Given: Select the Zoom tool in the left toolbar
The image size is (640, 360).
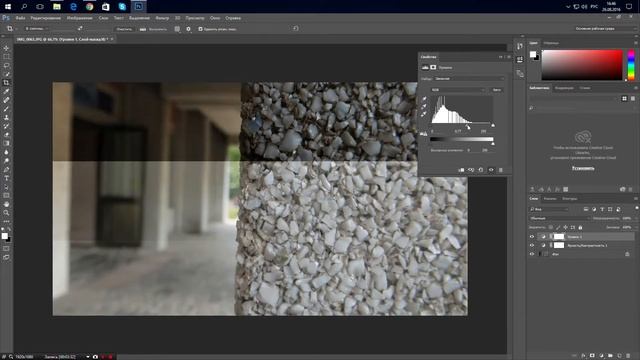Looking at the screenshot, I should (6, 213).
